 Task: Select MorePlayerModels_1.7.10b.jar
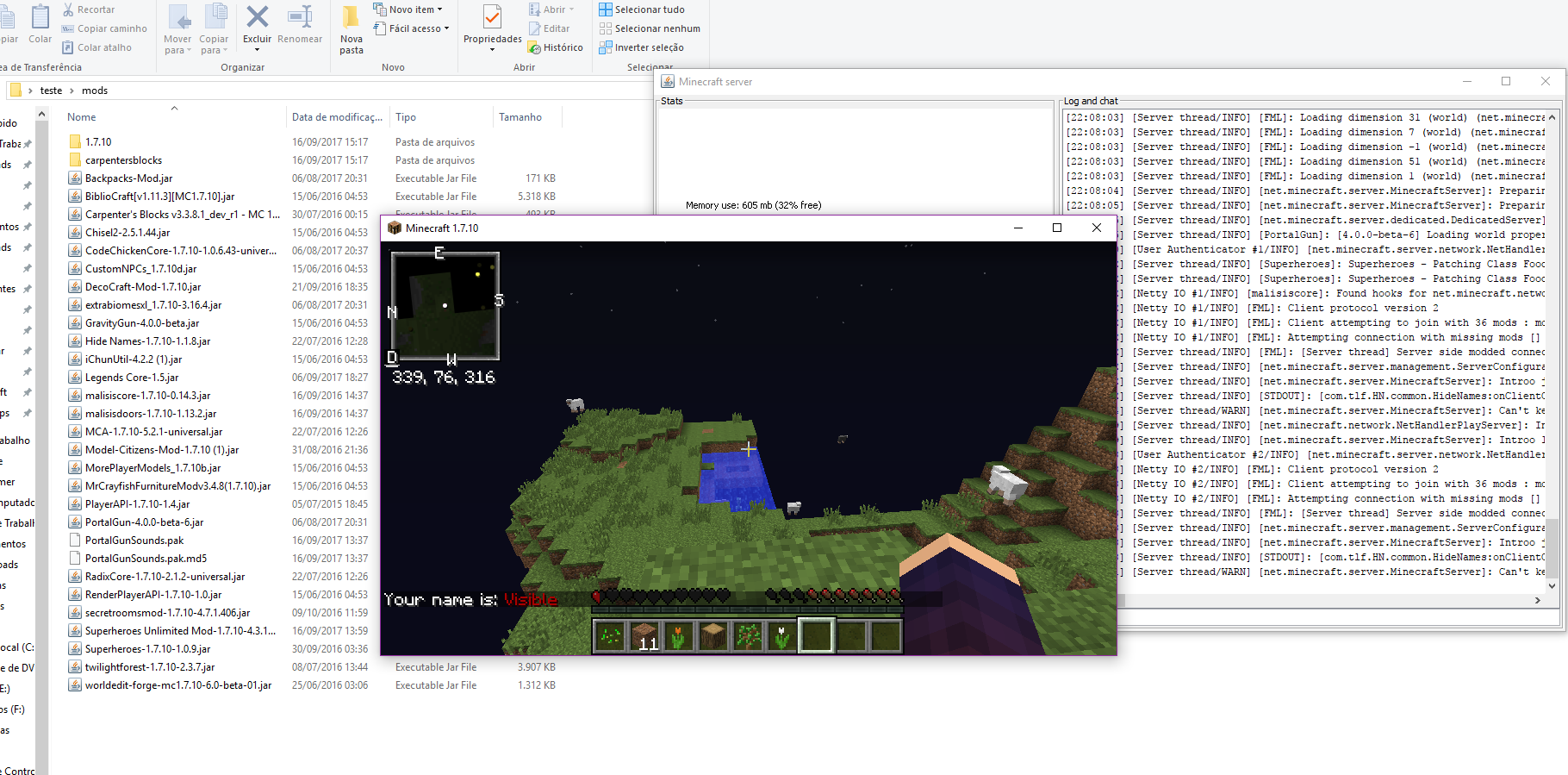152,467
